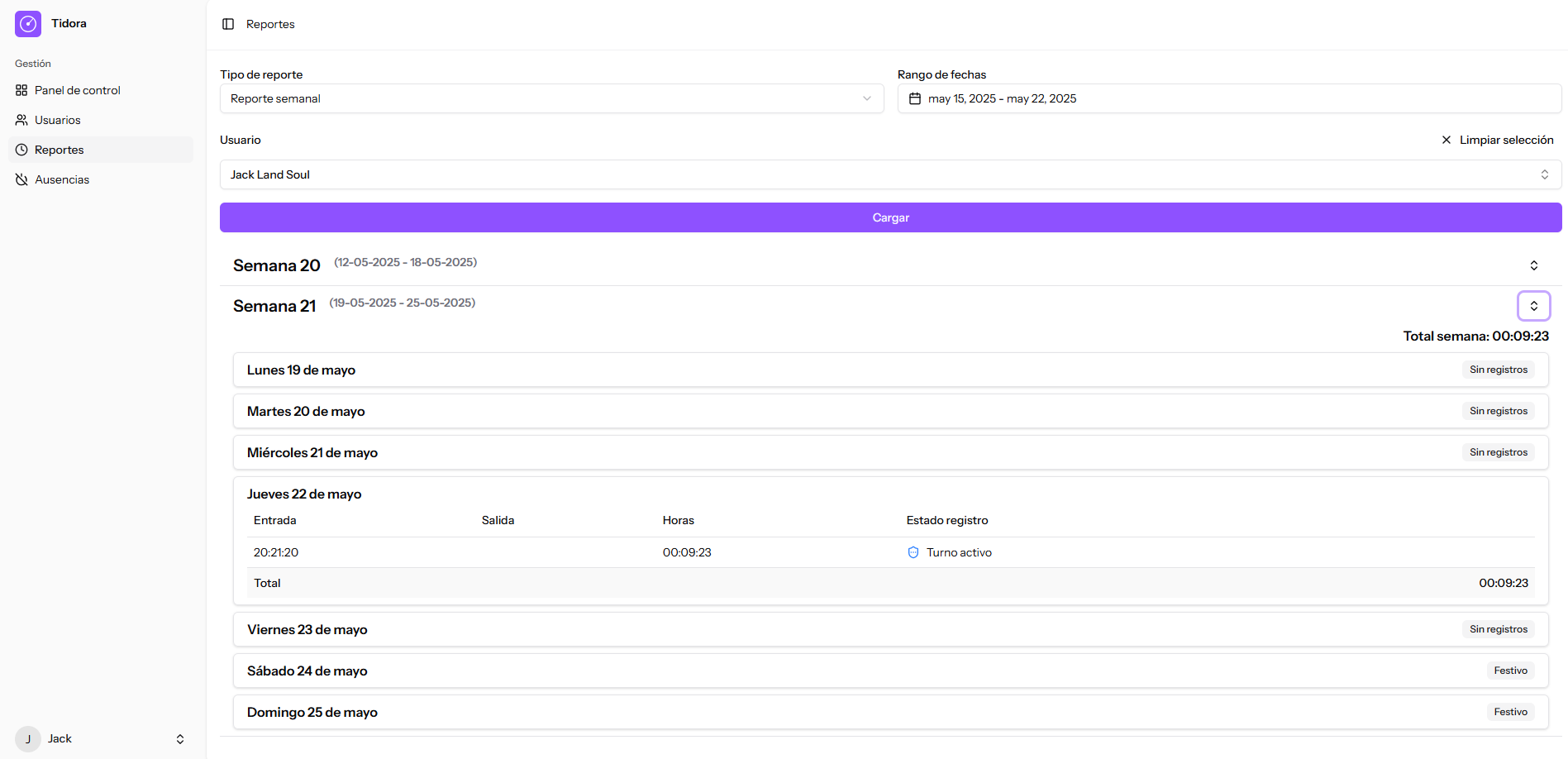This screenshot has width=1568, height=759.
Task: Open the Jack account menu chevron
Action: click(180, 739)
